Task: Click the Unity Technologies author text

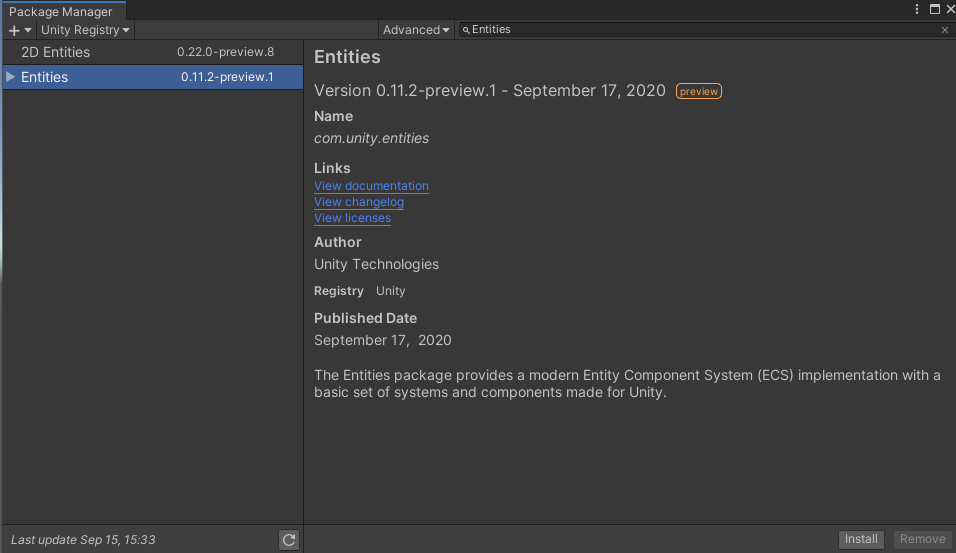Action: tap(376, 264)
